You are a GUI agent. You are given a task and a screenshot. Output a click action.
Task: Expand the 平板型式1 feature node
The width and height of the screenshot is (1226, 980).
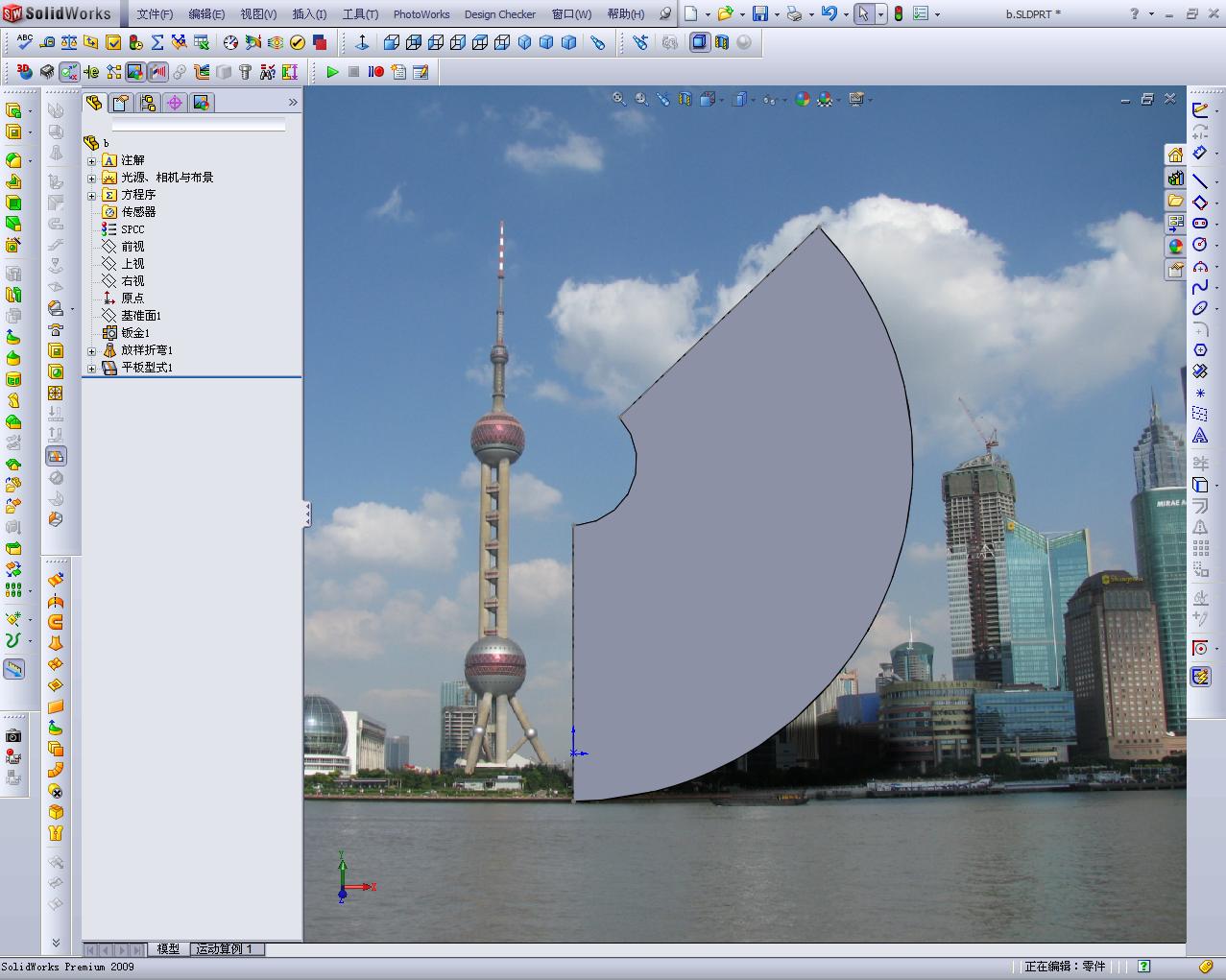pyautogui.click(x=92, y=368)
